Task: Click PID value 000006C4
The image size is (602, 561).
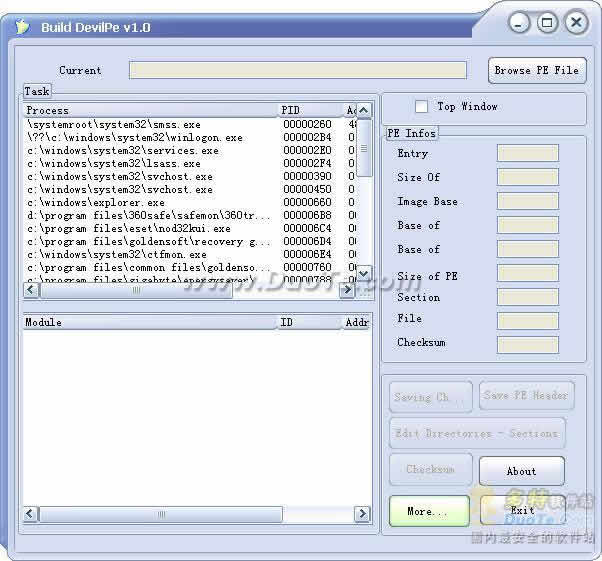Action: [308, 228]
